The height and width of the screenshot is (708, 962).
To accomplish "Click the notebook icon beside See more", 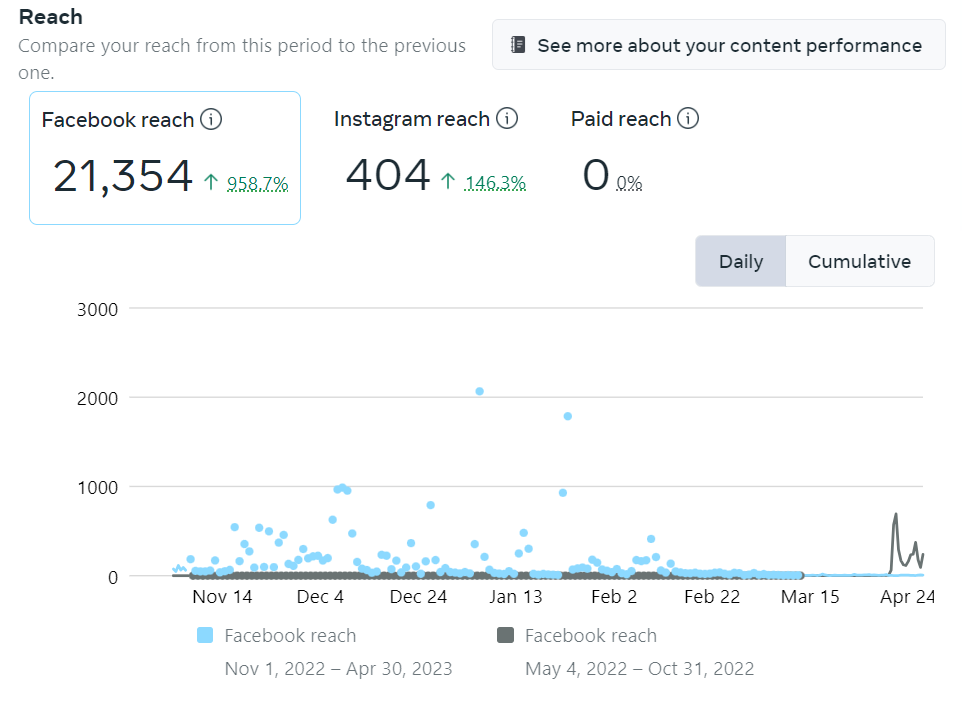I will point(518,45).
